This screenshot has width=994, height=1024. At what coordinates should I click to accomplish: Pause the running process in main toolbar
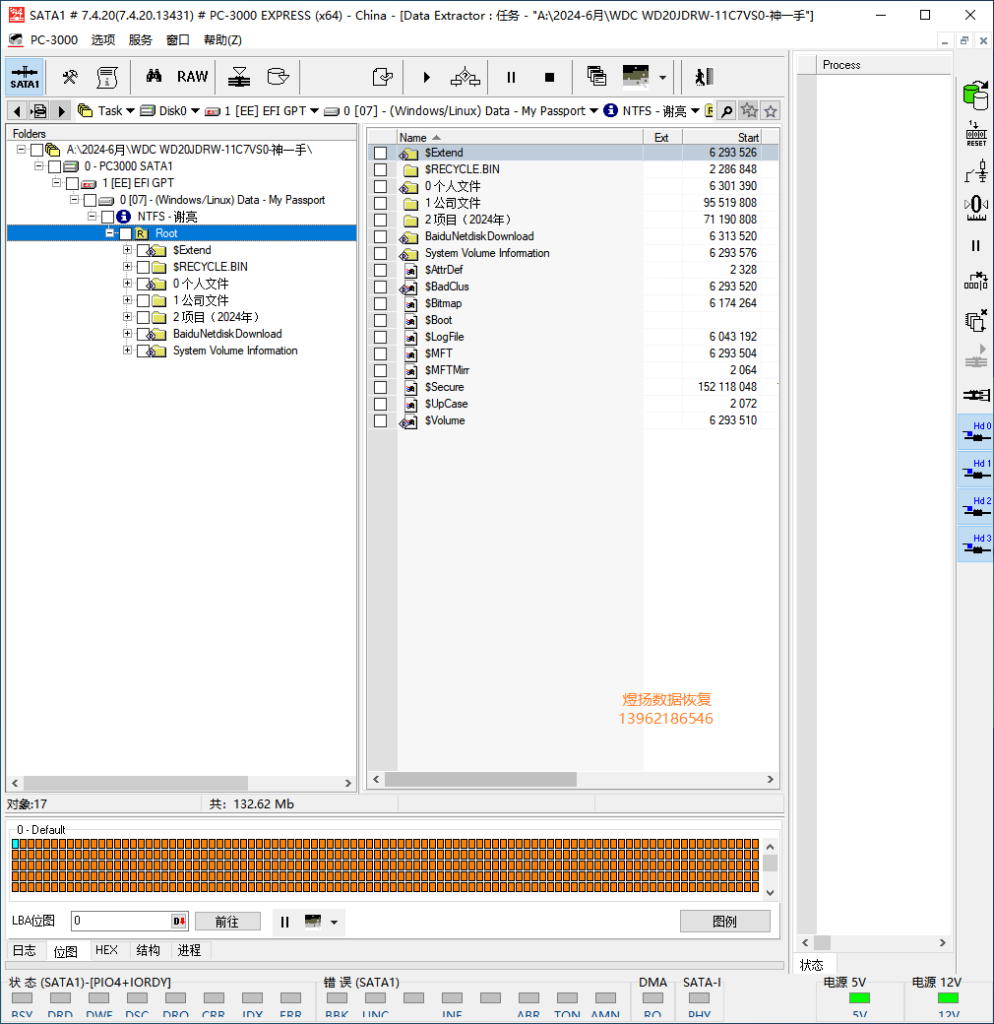pos(511,78)
